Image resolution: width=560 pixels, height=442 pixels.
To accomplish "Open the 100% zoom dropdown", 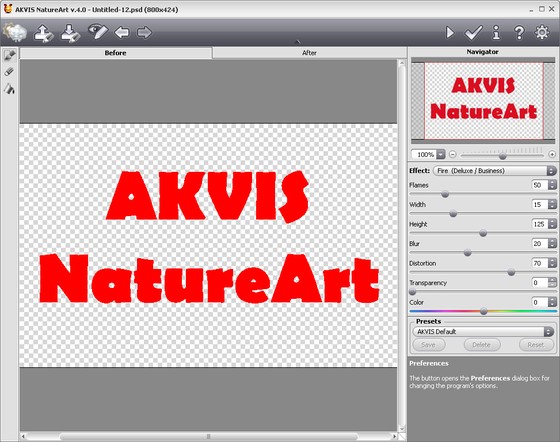I will (441, 155).
